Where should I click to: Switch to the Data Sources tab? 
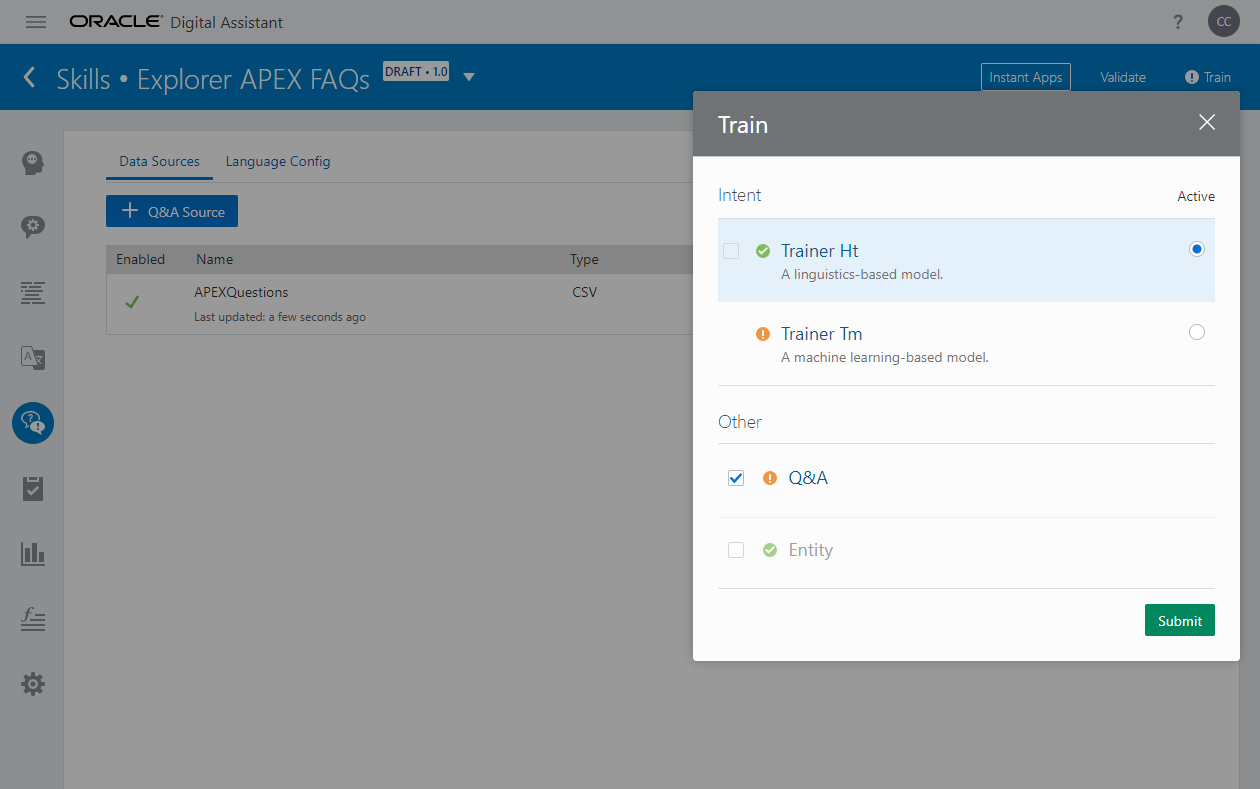click(x=159, y=161)
